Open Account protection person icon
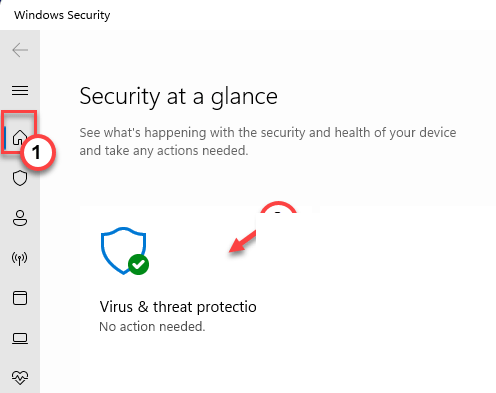The width and height of the screenshot is (496, 393). (x=20, y=218)
